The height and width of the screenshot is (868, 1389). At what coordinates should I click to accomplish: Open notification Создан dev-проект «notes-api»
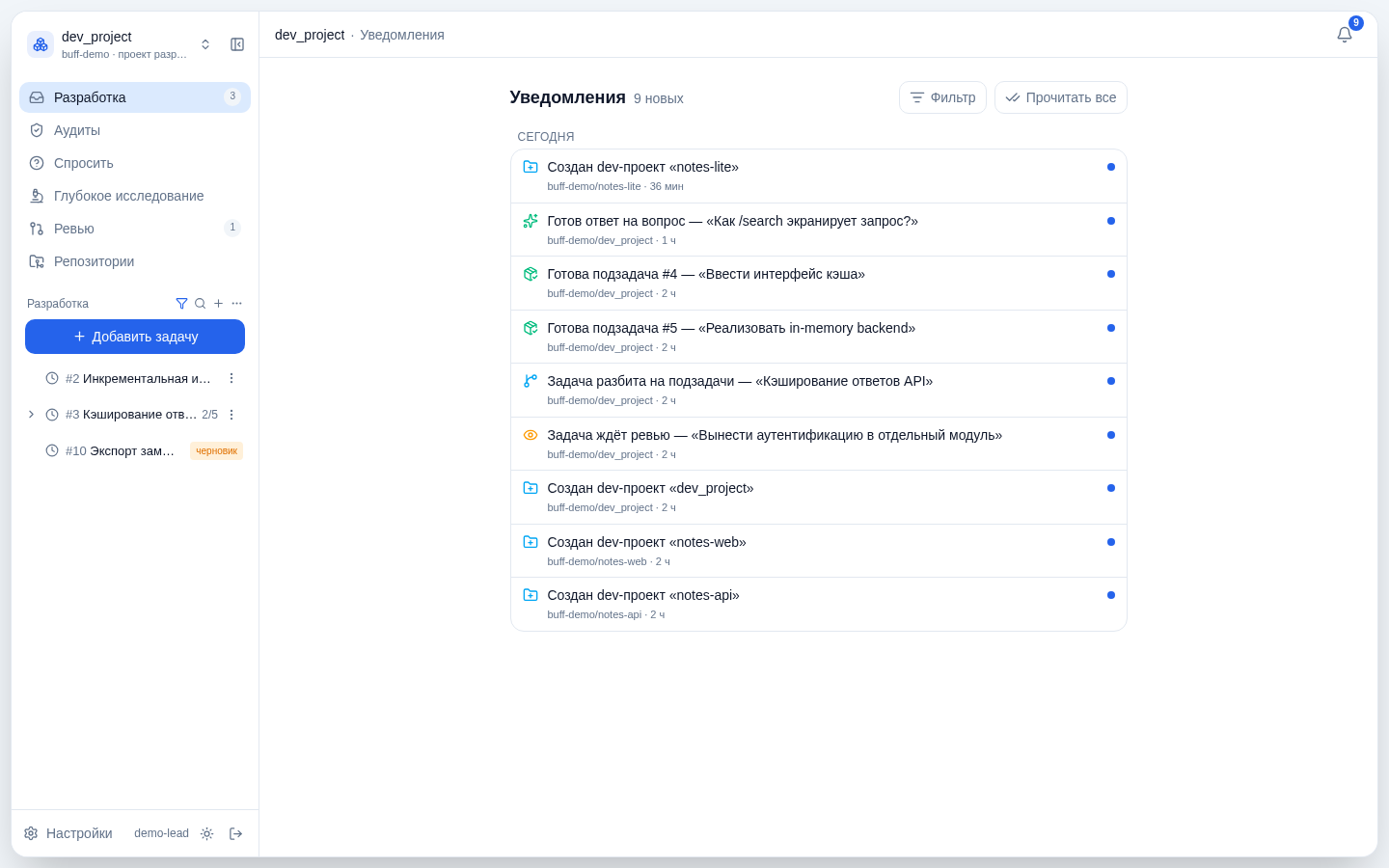pos(819,605)
